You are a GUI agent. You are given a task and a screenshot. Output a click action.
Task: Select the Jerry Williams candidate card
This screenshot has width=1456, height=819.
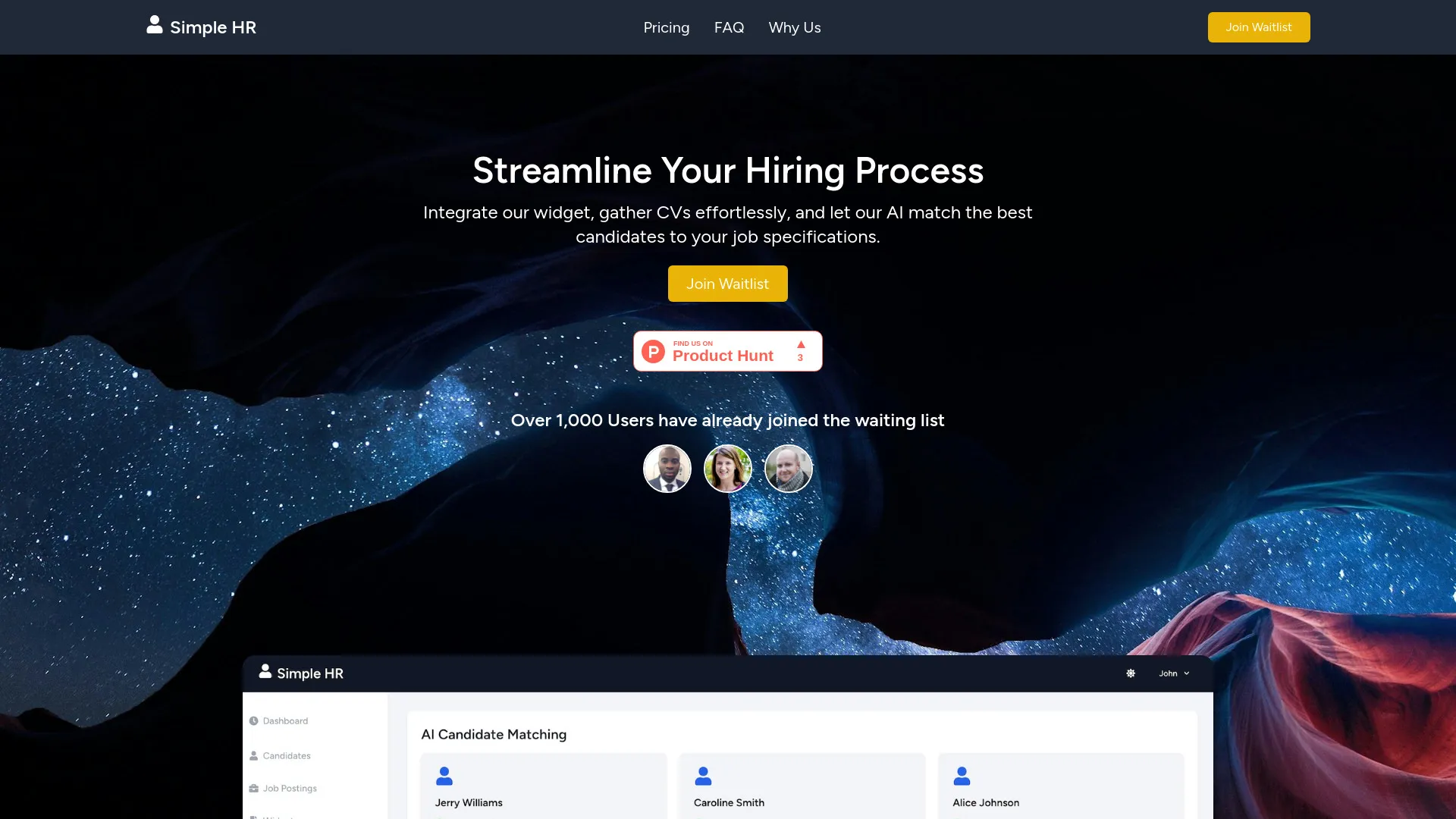pos(543,789)
